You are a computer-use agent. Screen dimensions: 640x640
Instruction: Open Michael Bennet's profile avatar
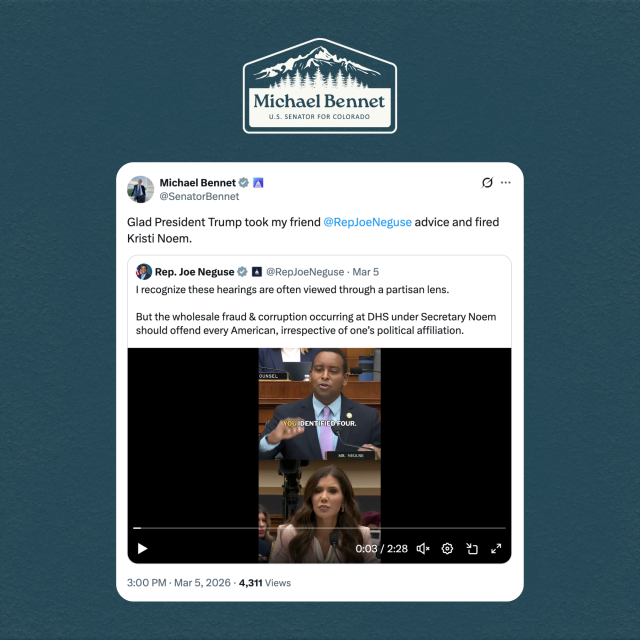click(140, 189)
